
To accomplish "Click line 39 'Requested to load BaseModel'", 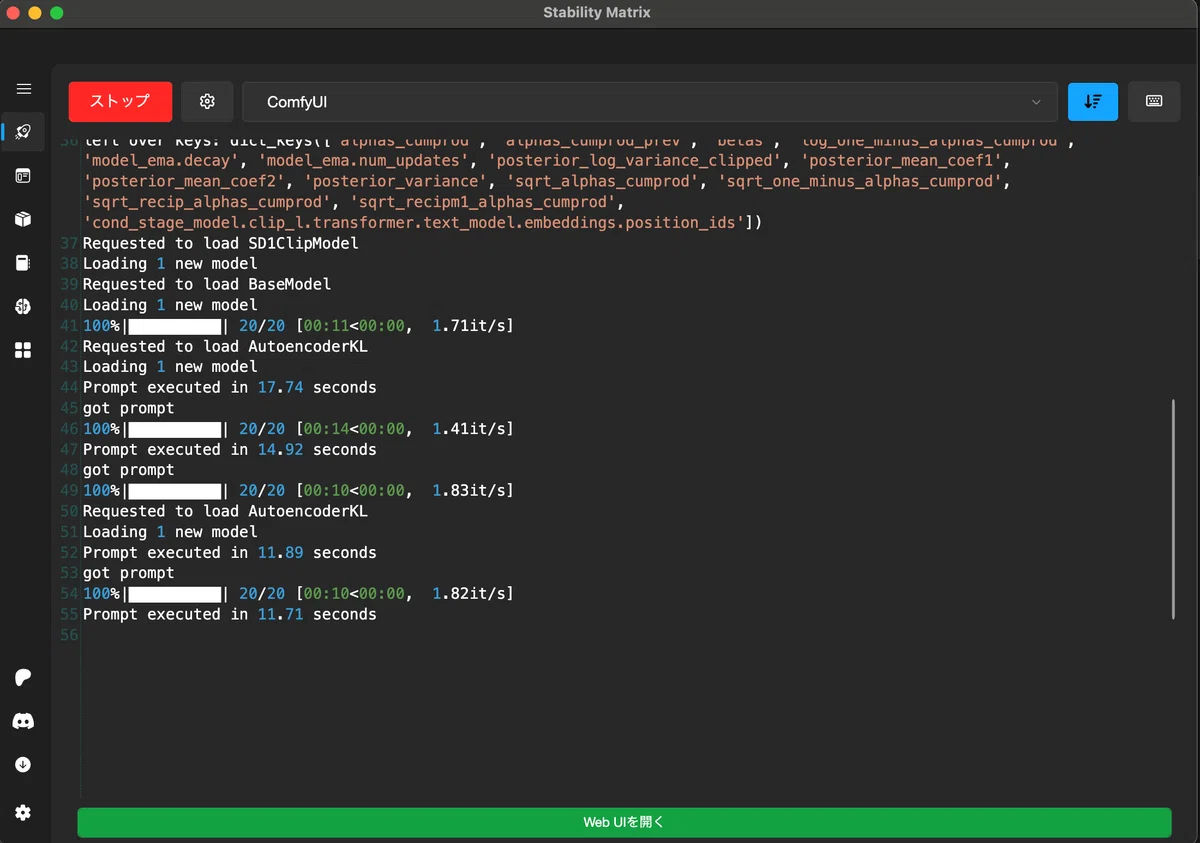I will tap(207, 284).
